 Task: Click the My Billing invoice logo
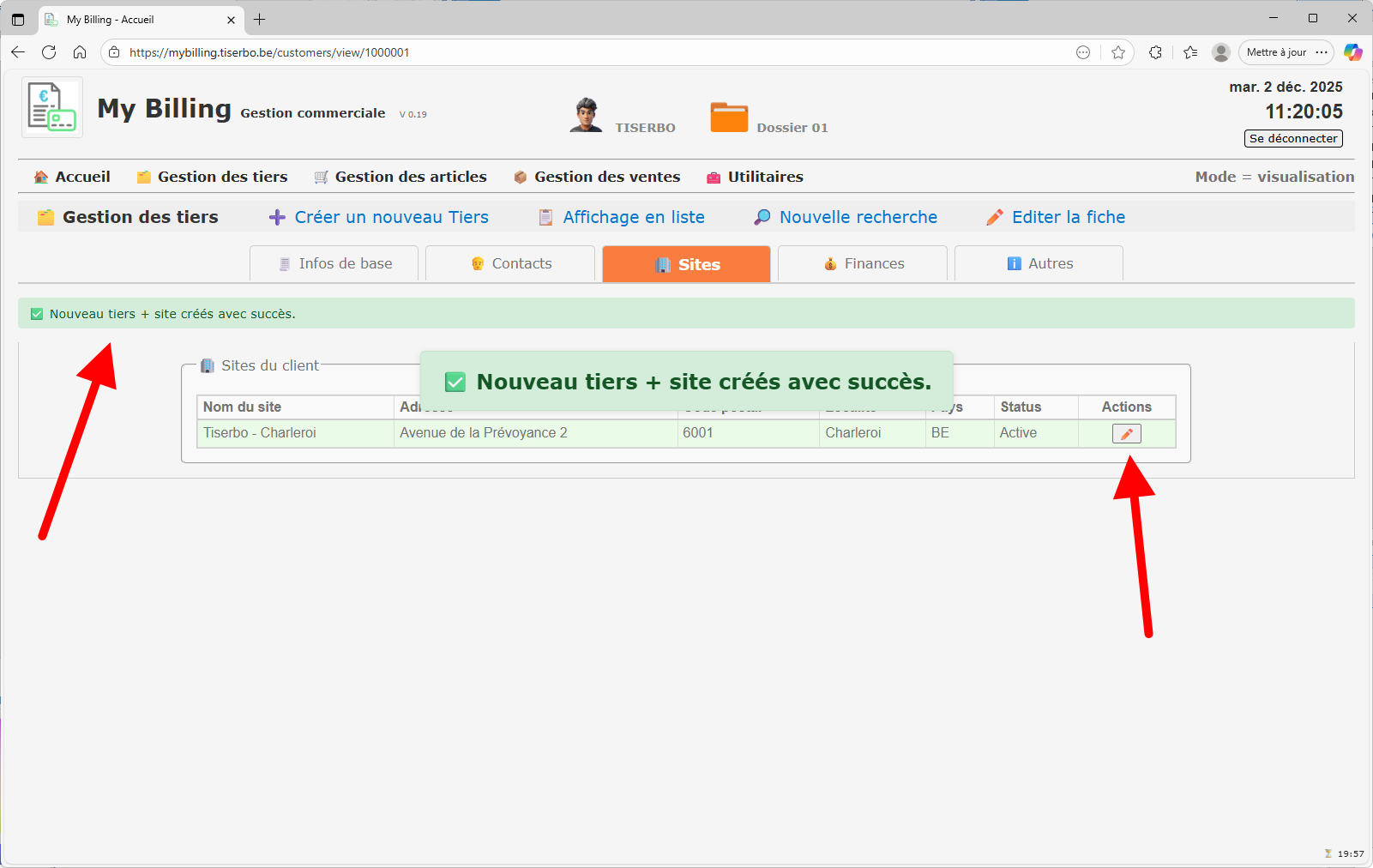[51, 106]
